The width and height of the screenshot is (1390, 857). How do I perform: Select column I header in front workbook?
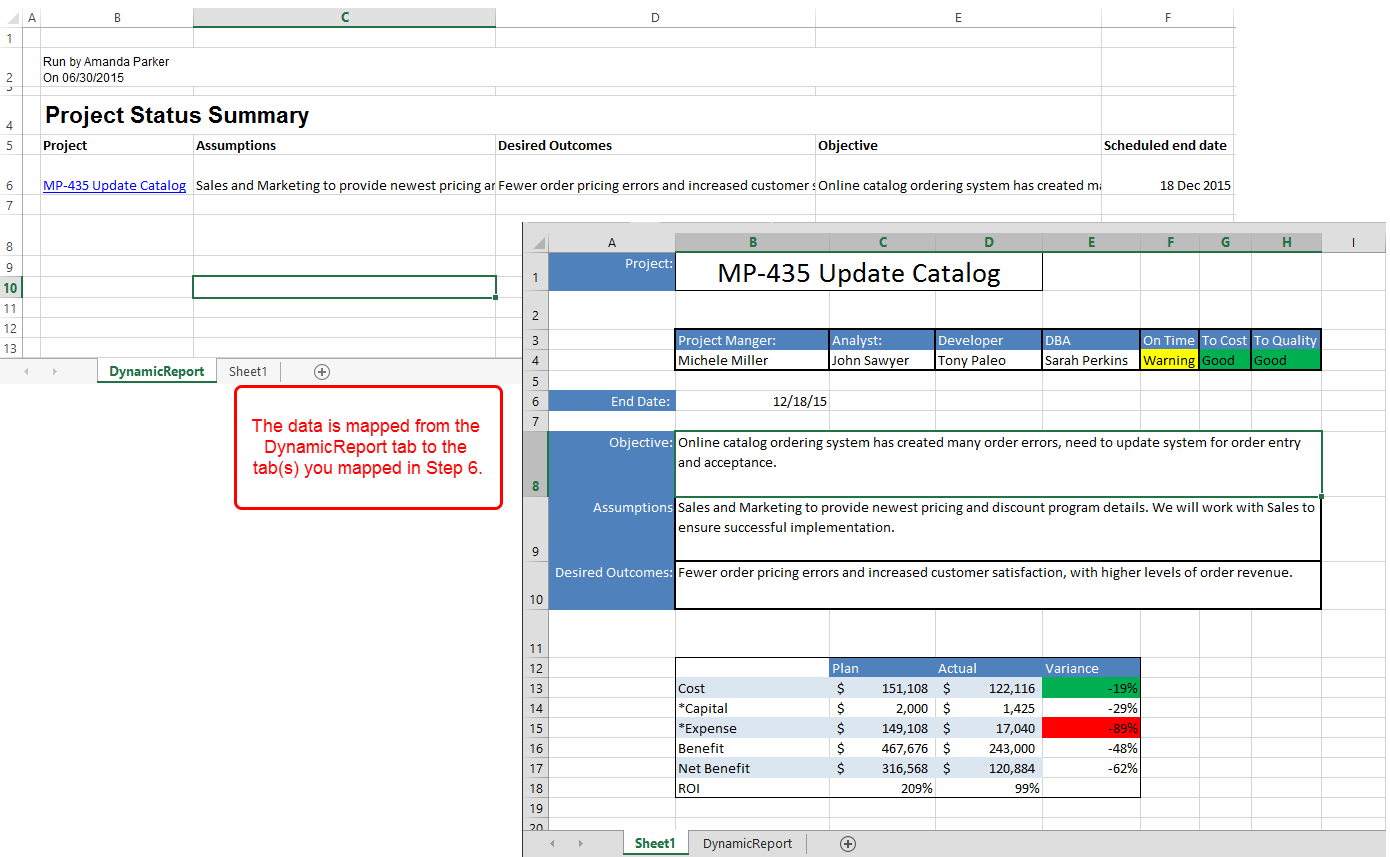pos(1352,242)
